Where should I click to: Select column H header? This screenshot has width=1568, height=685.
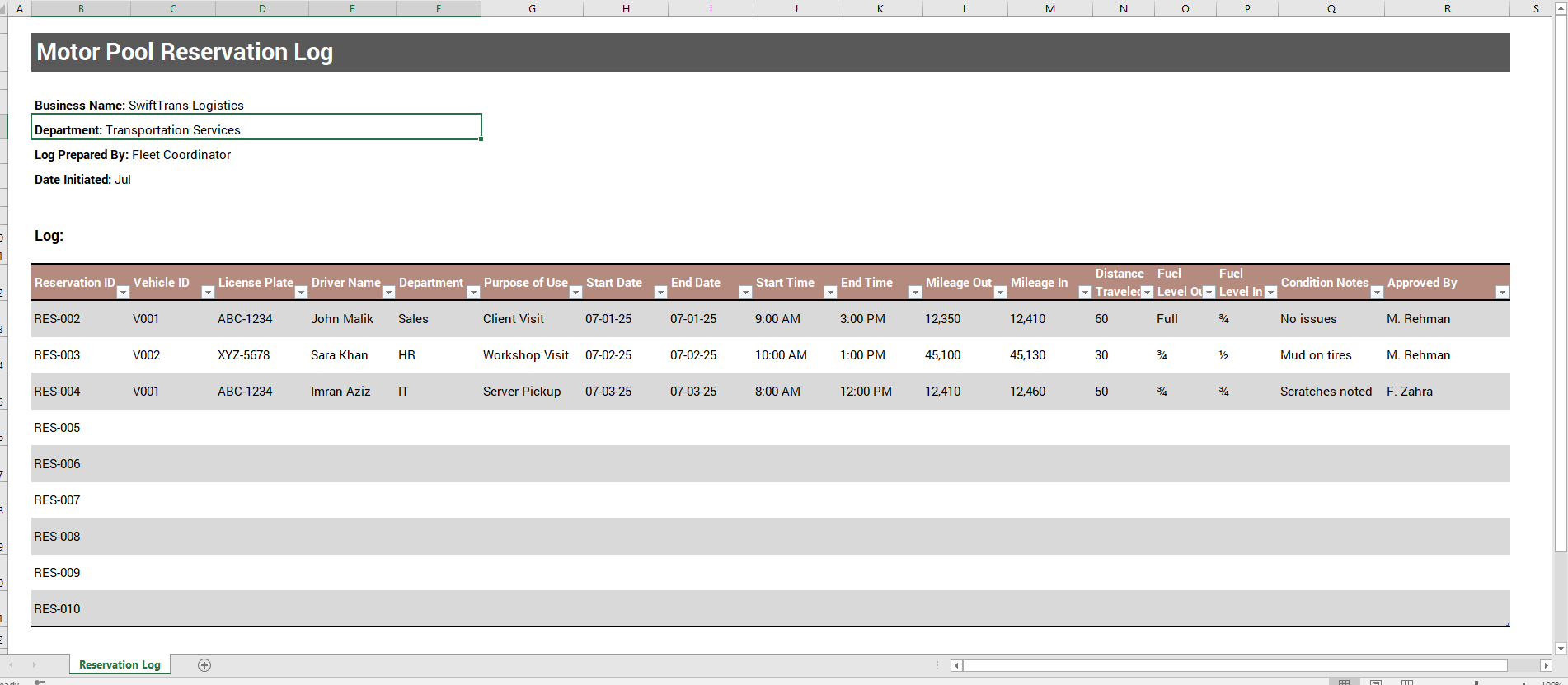pyautogui.click(x=626, y=8)
